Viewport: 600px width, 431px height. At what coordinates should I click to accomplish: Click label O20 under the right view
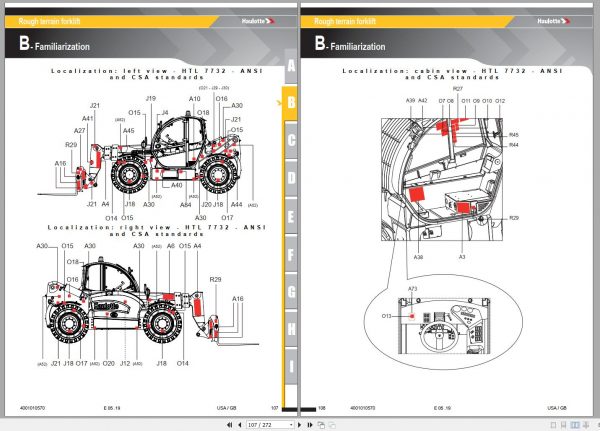click(109, 363)
